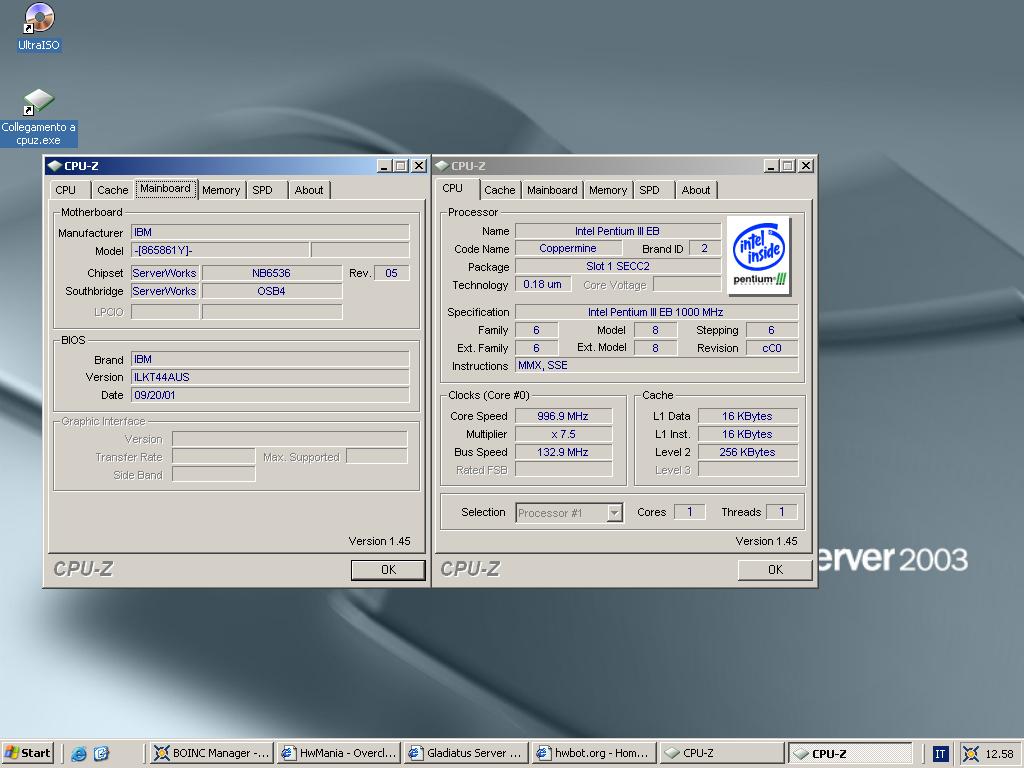The width and height of the screenshot is (1024, 768).
Task: Expand the Processor #1 selection dropdown
Action: click(x=614, y=513)
